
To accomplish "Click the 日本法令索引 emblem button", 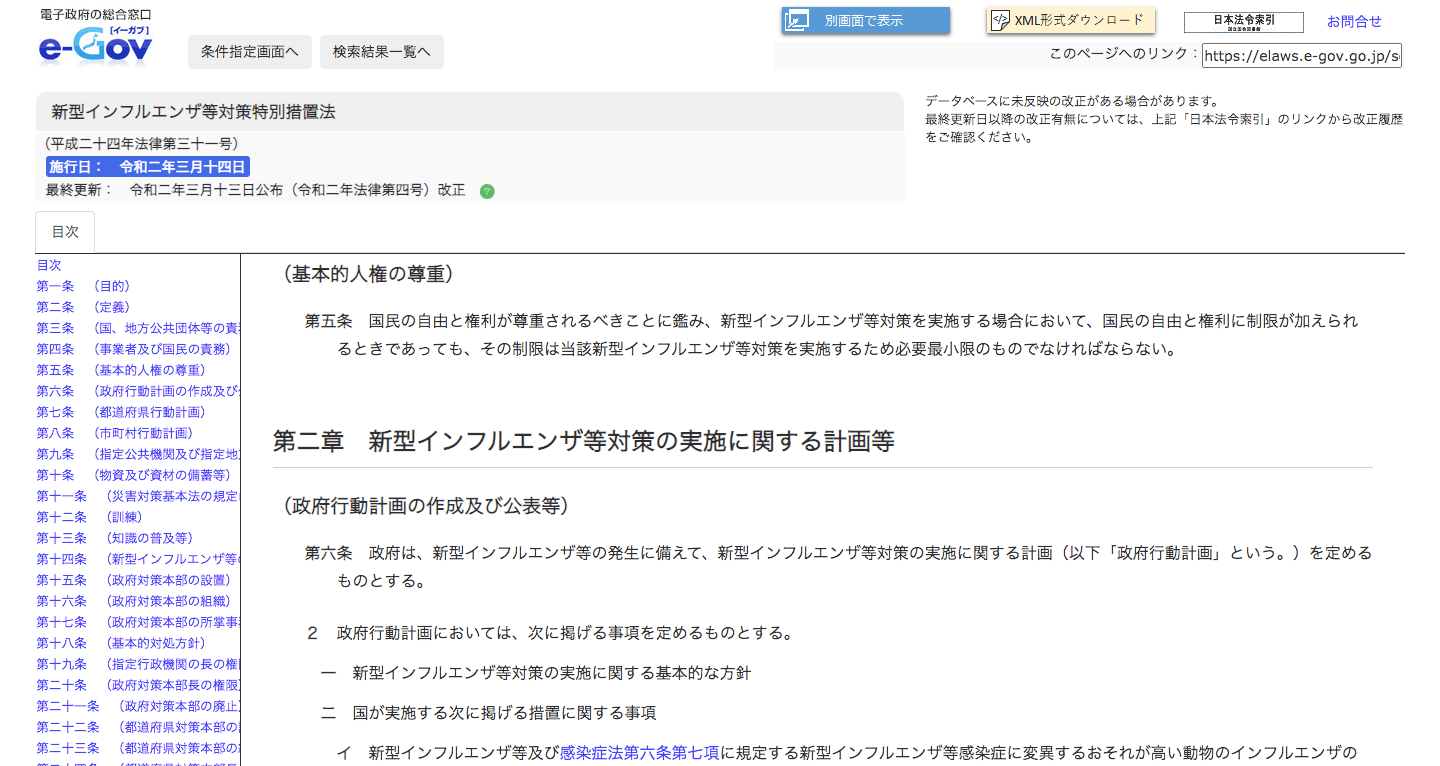I will pyautogui.click(x=1243, y=21).
